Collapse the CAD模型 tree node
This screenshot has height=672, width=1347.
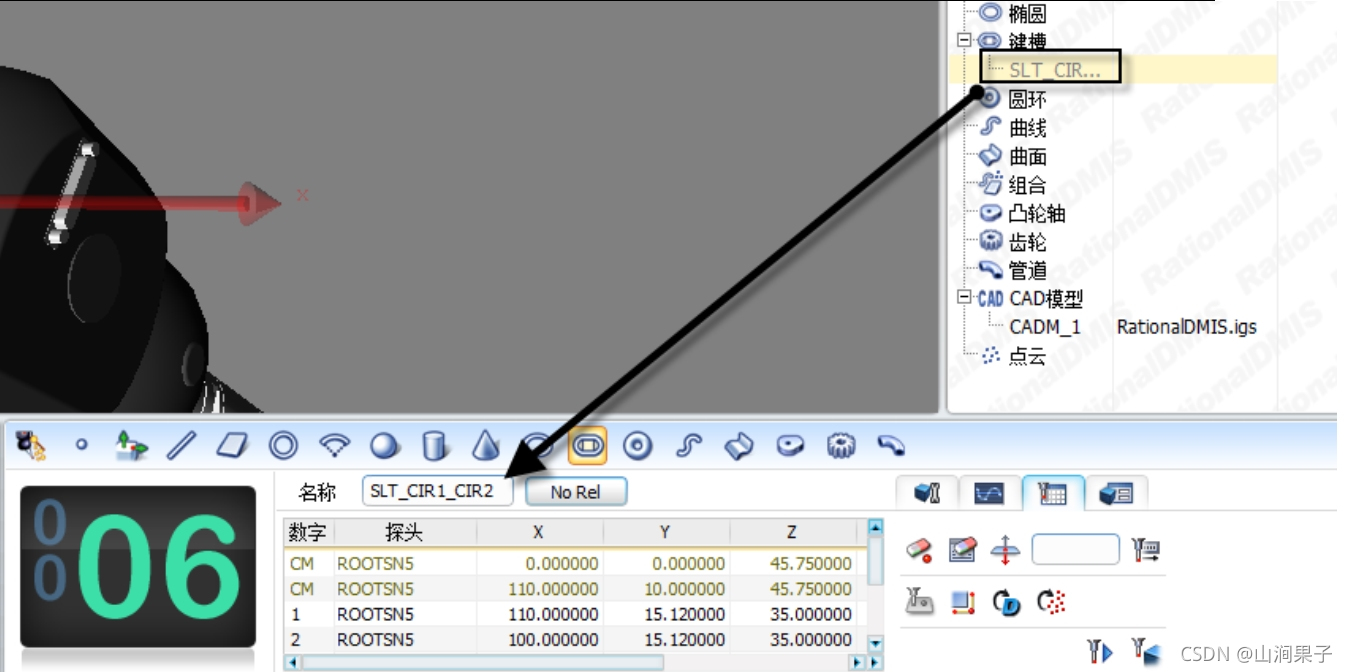pyautogui.click(x=964, y=298)
